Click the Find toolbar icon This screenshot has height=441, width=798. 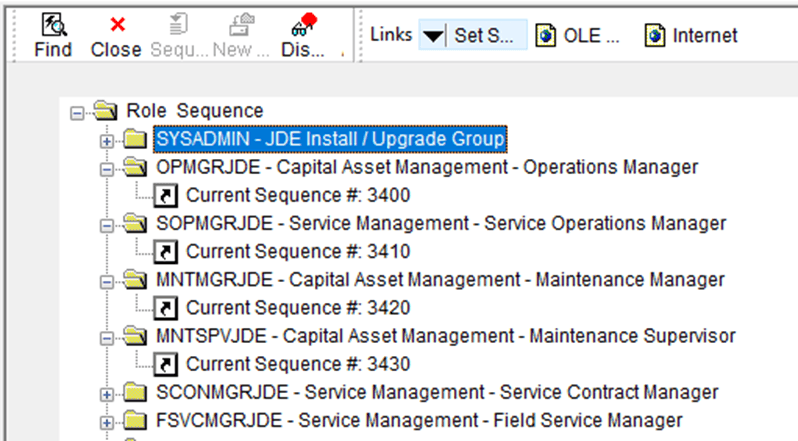pyautogui.click(x=54, y=25)
